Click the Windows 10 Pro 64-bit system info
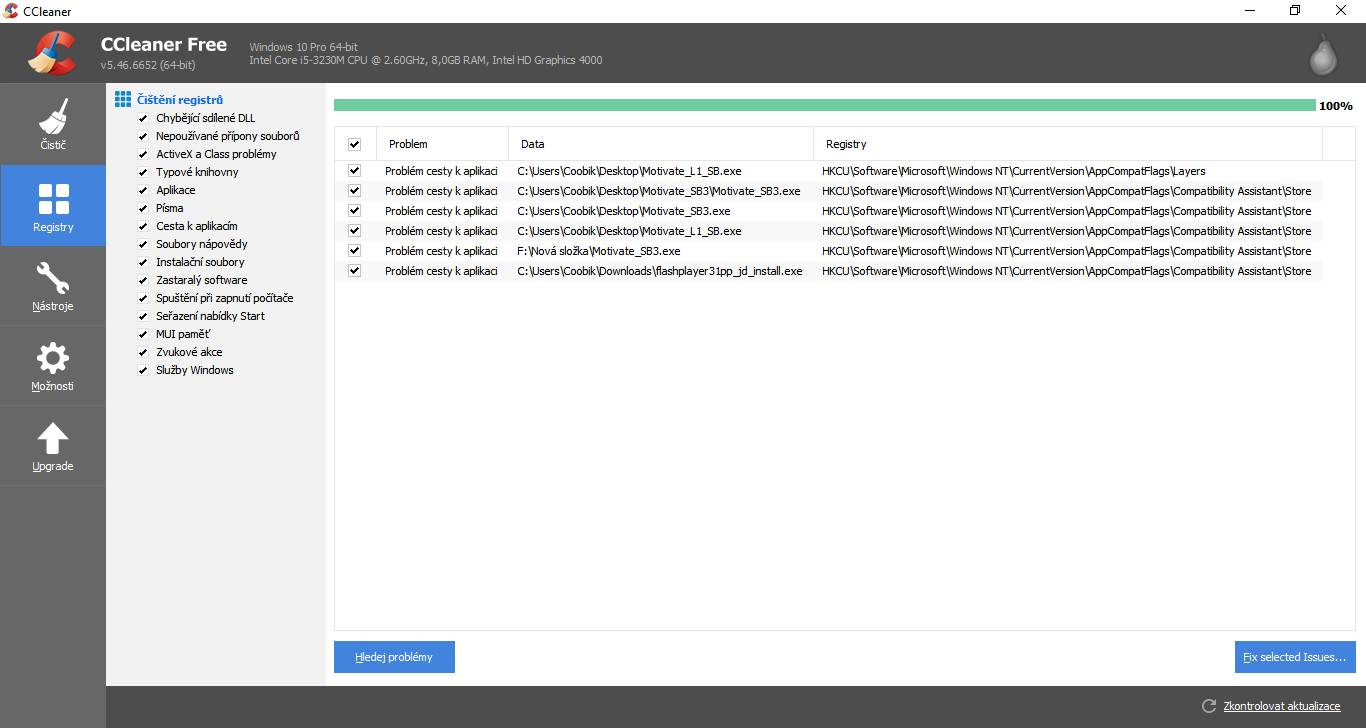Viewport: 1366px width, 728px height. [x=303, y=47]
